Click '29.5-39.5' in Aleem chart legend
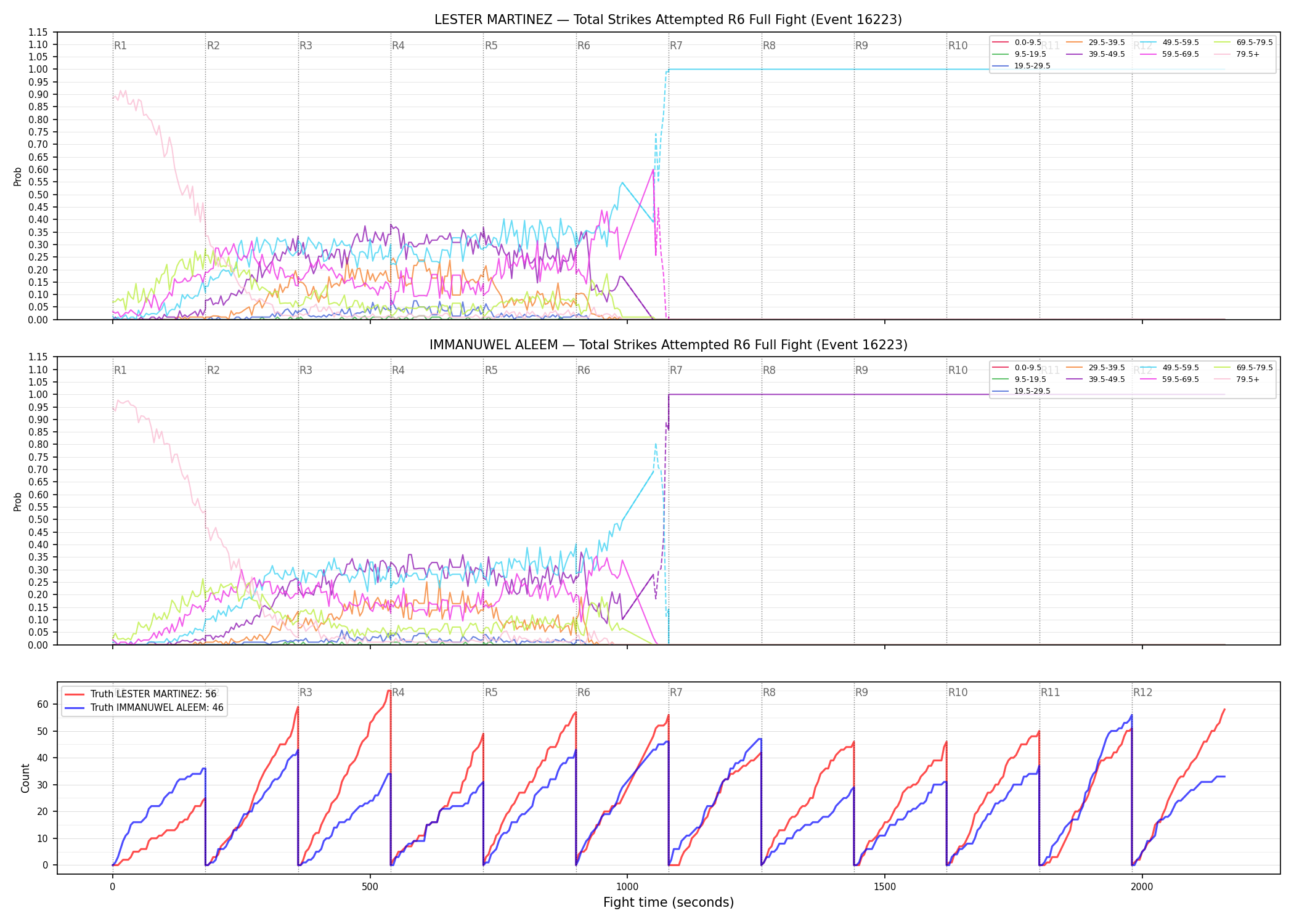1294x924 pixels. [x=1107, y=368]
